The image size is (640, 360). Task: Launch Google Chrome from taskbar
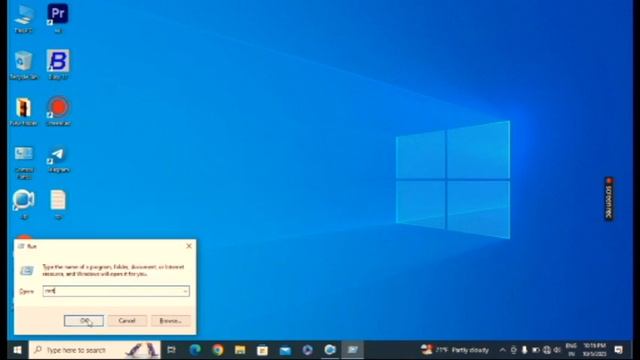click(218, 350)
